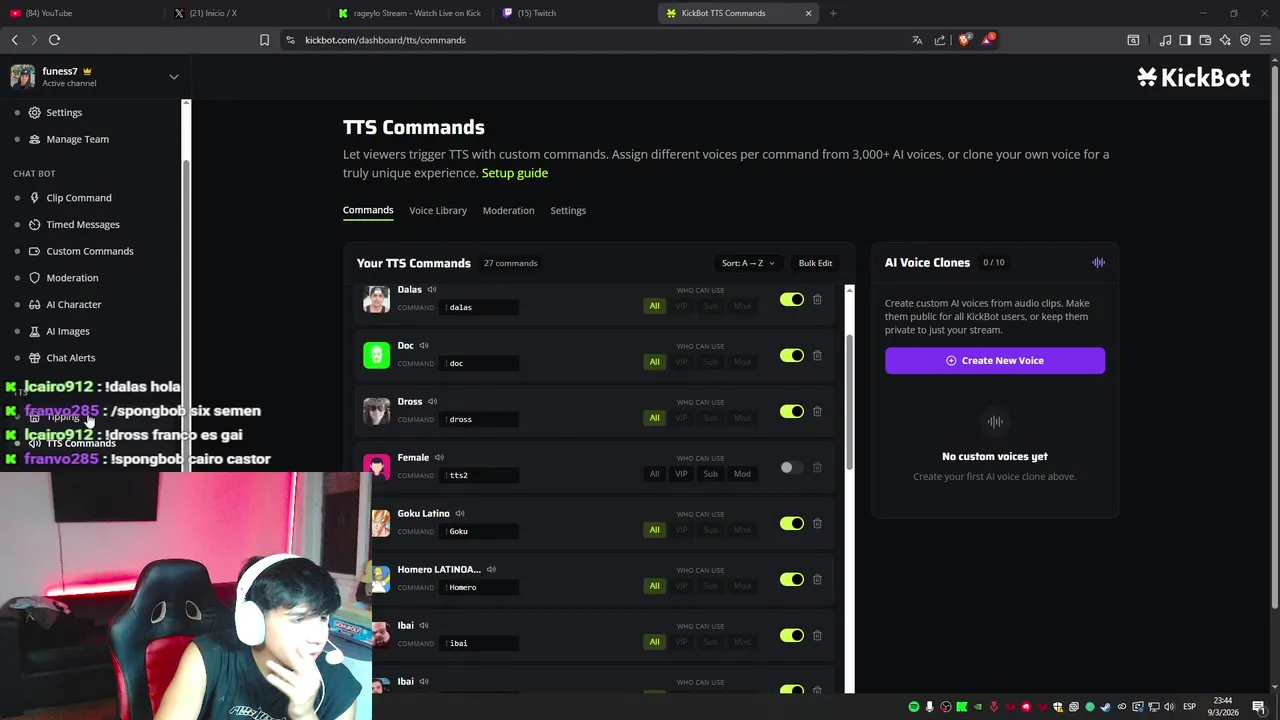1280x720 pixels.
Task: Click the Create New Voice button
Action: 995,360
